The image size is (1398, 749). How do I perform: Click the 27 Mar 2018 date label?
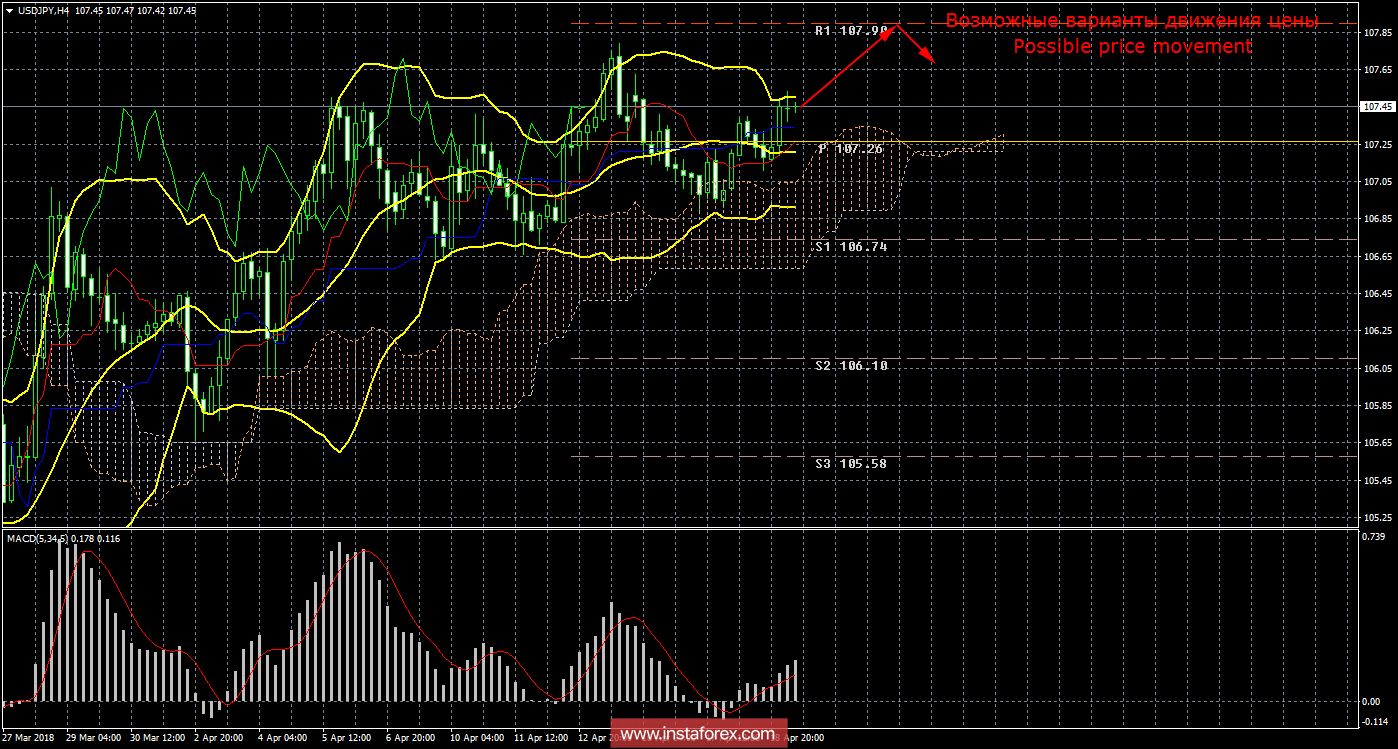point(30,738)
